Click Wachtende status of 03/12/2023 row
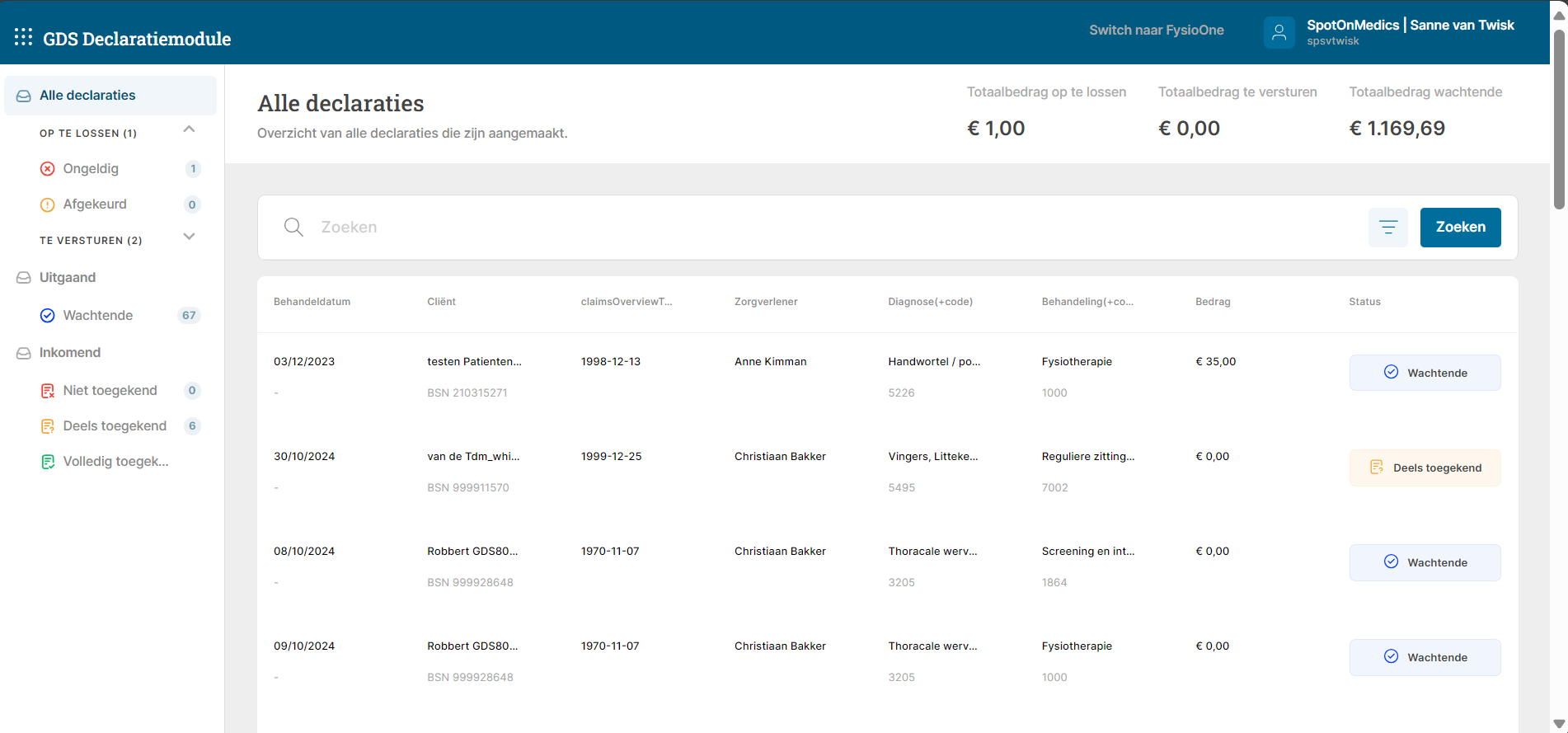The image size is (1568, 733). coord(1425,373)
